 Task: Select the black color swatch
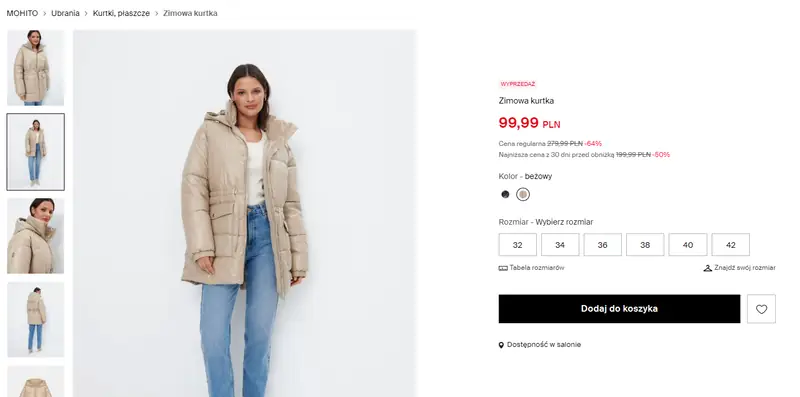505,194
